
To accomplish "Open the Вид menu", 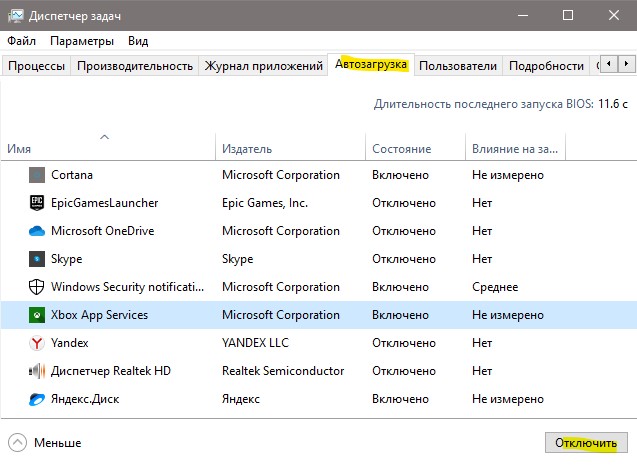I will [138, 41].
